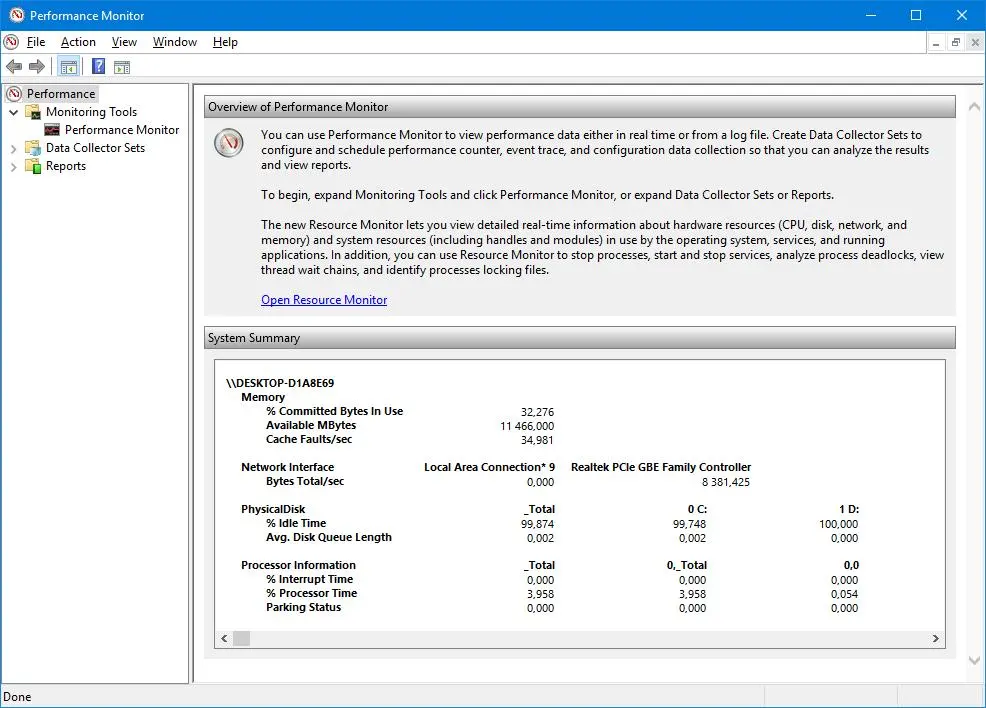Open the View menu
Viewport: 986px width, 708px height.
point(124,42)
